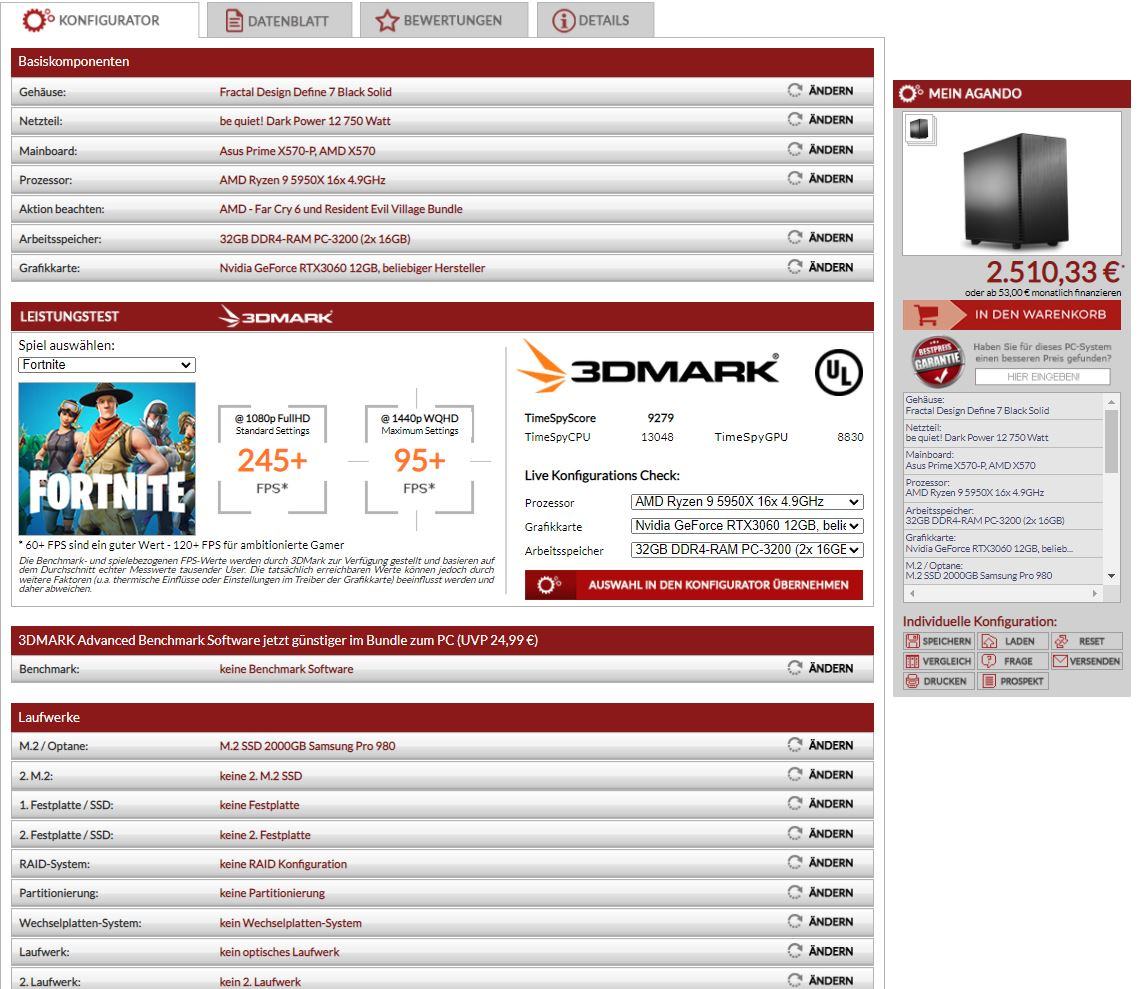This screenshot has height=989, width=1139.
Task: Click the refresh icon next to Netzteil
Action: (x=795, y=119)
